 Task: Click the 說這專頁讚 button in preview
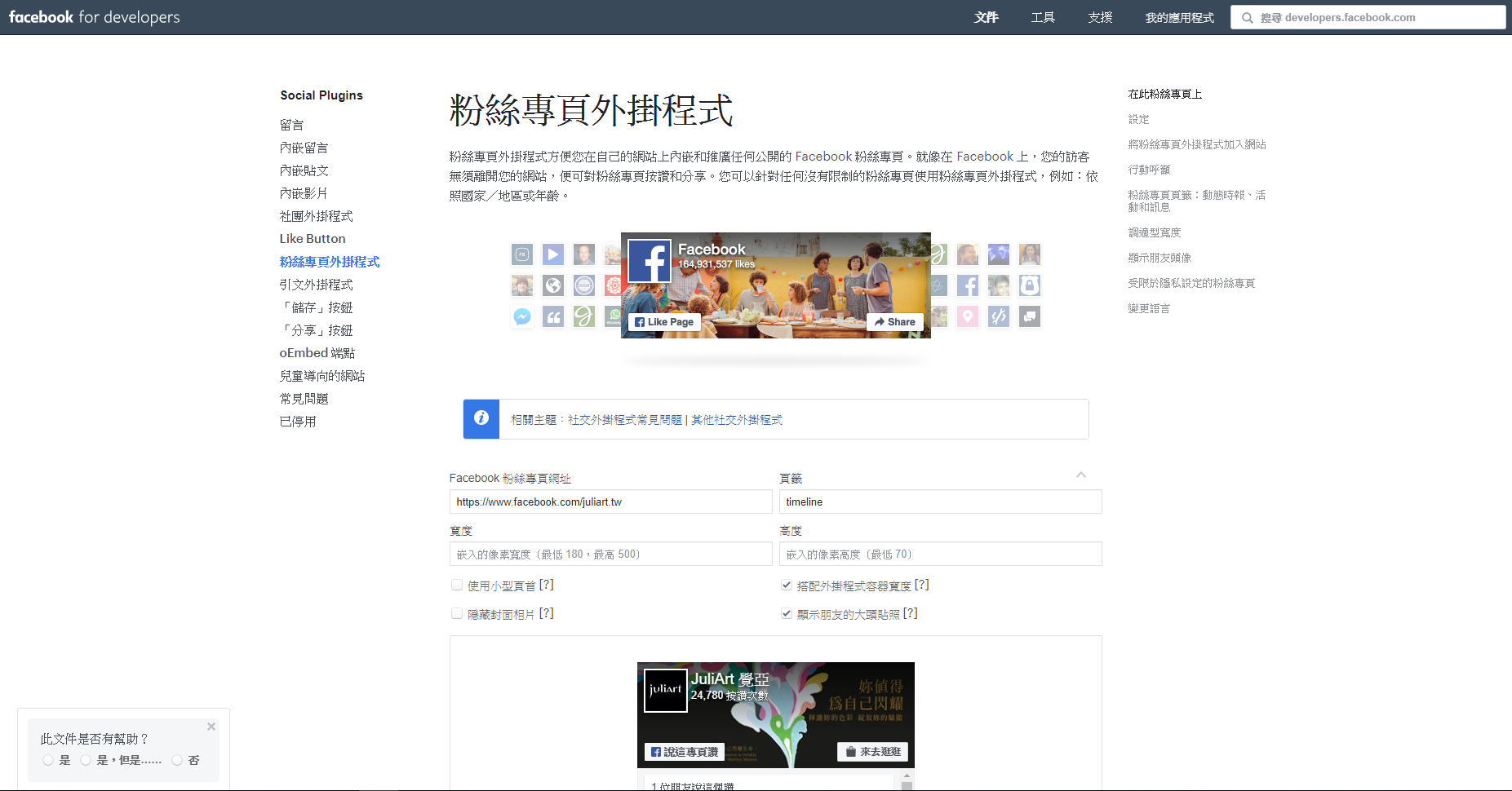685,752
